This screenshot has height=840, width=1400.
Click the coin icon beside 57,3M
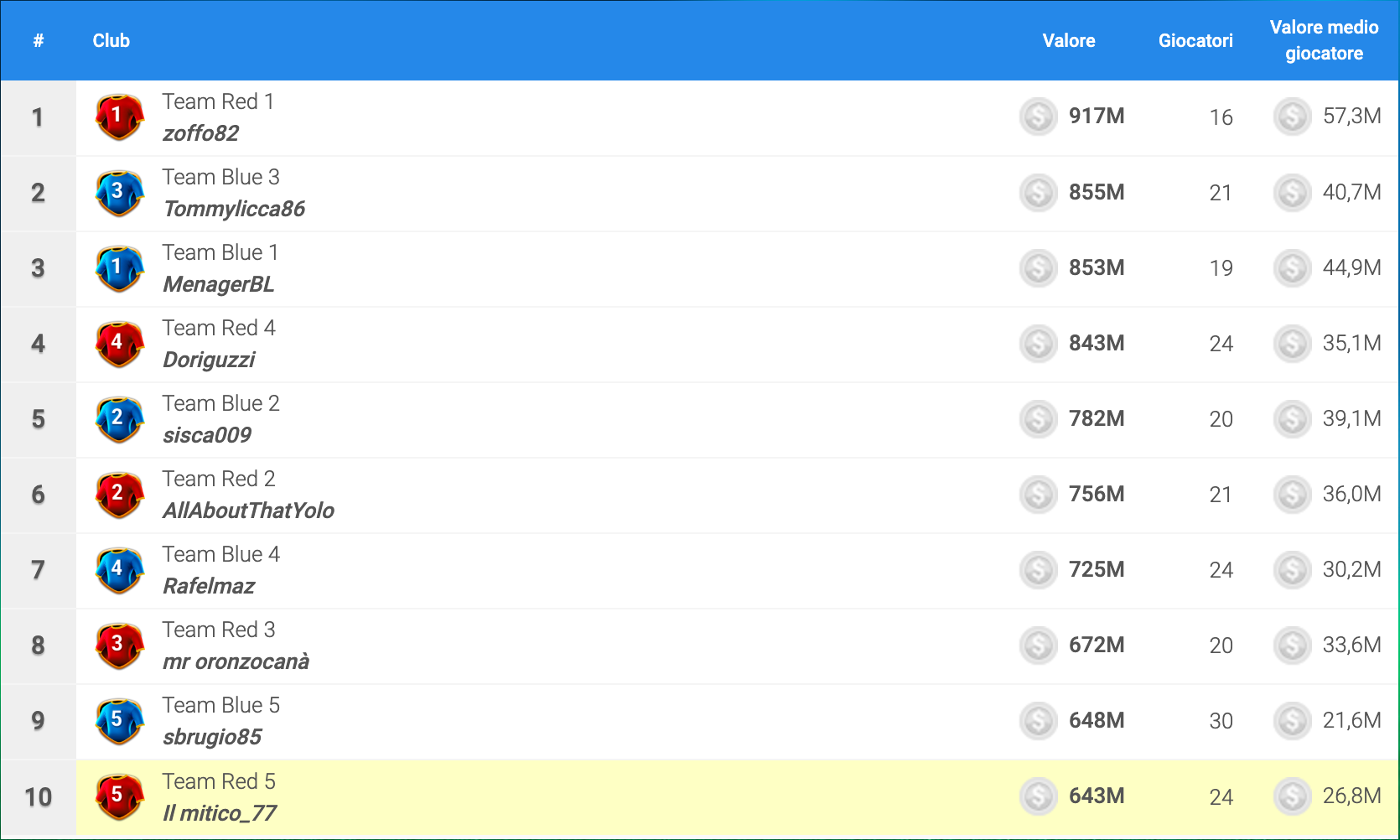point(1292,117)
